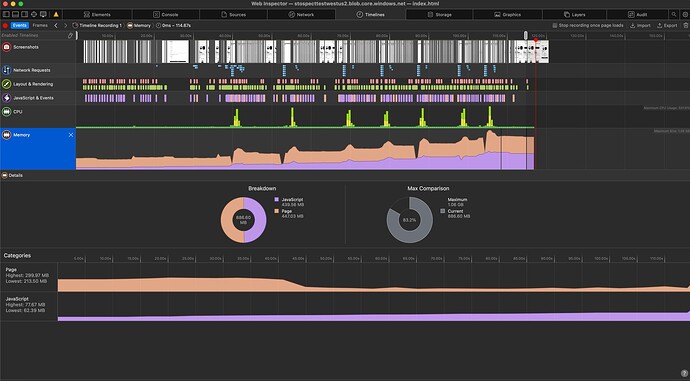Select the JavaScript & Events timeline icon
The width and height of the screenshot is (690, 381).
pyautogui.click(x=7, y=98)
